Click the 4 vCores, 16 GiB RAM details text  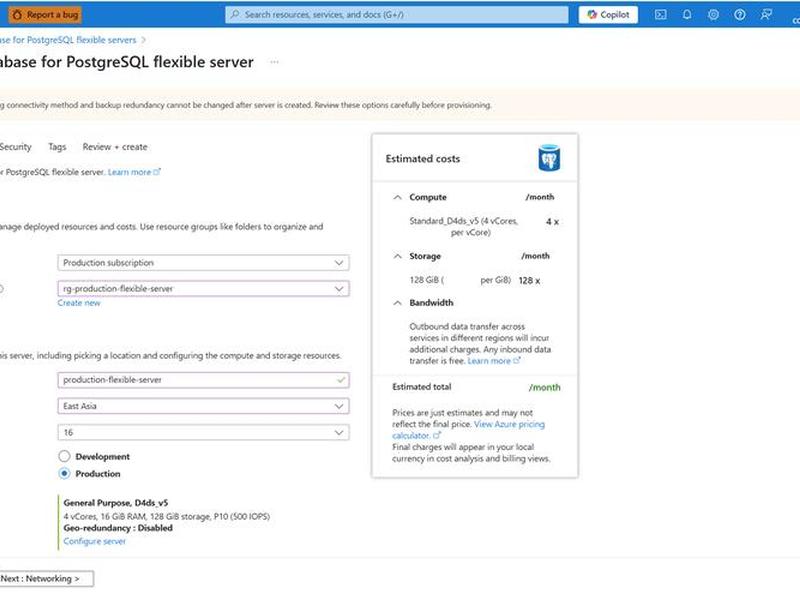click(x=167, y=516)
